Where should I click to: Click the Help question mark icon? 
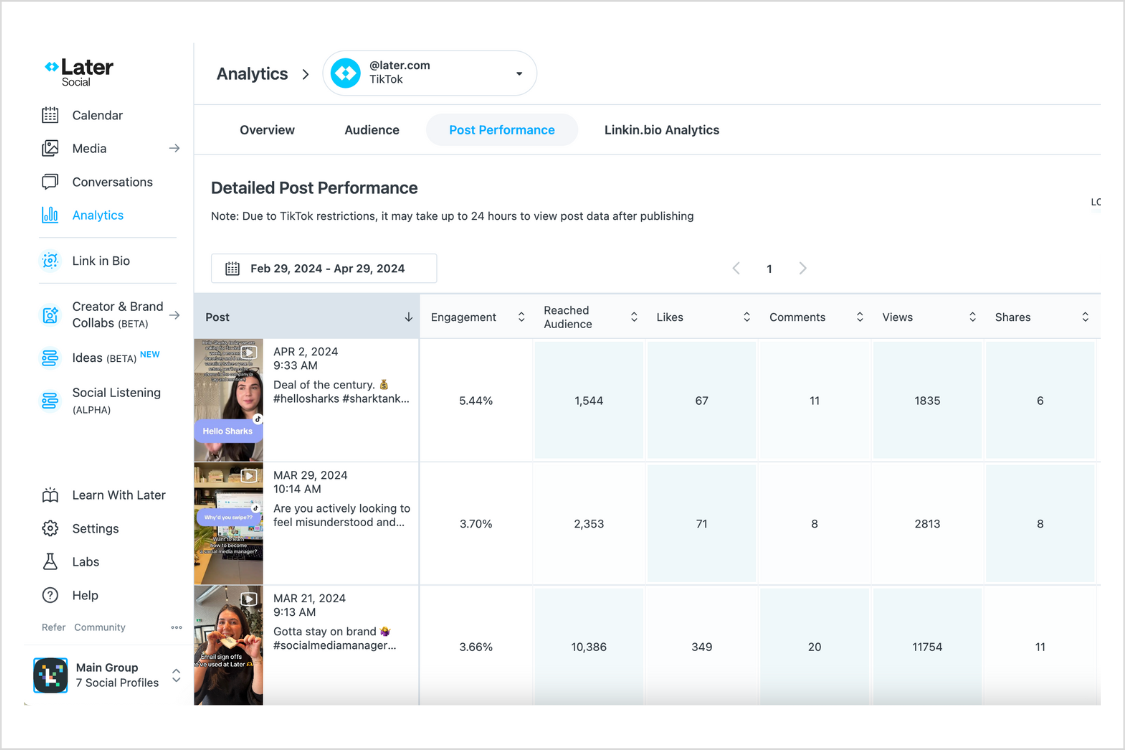50,595
